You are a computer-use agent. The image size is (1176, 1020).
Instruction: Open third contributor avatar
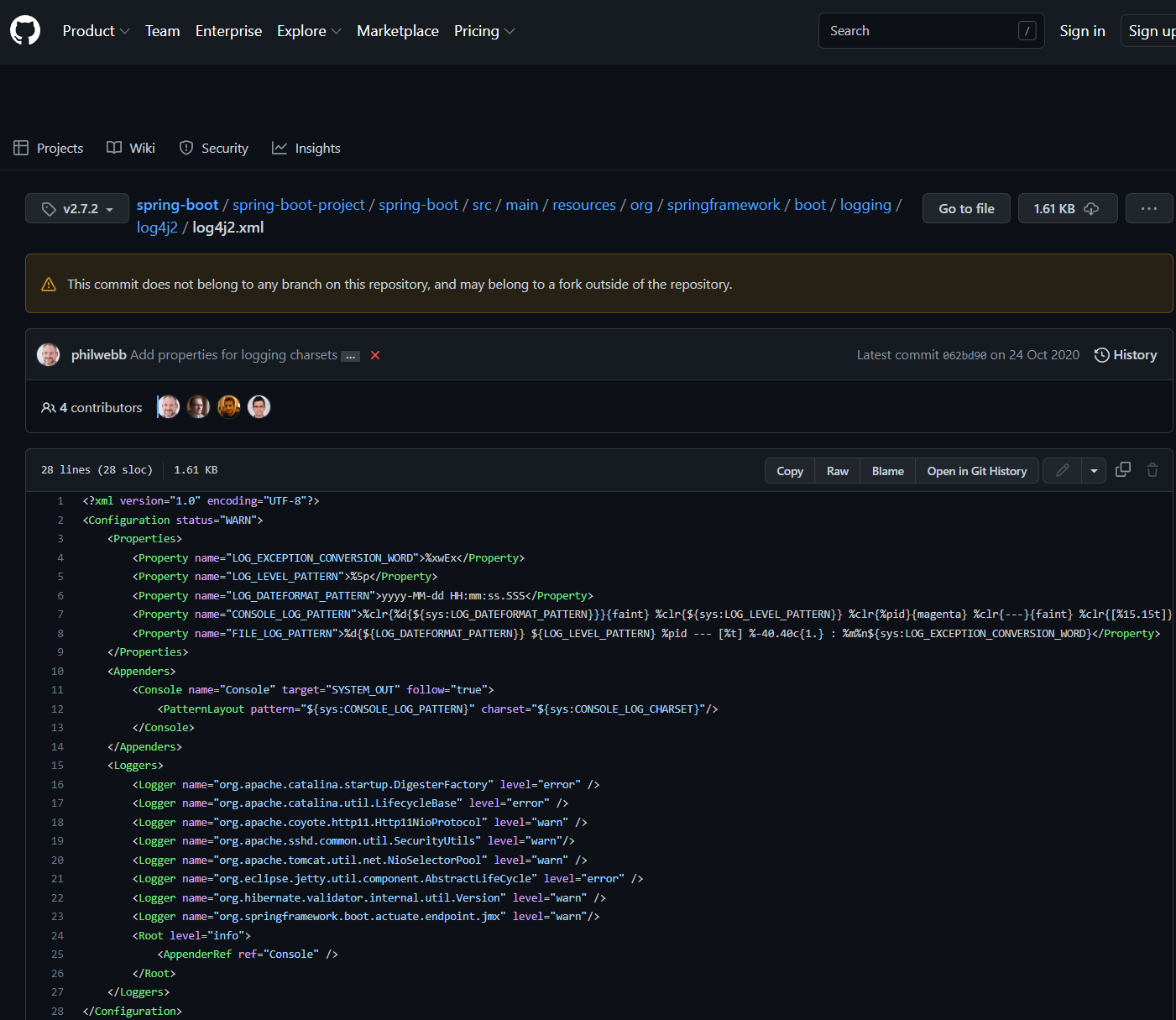(228, 407)
